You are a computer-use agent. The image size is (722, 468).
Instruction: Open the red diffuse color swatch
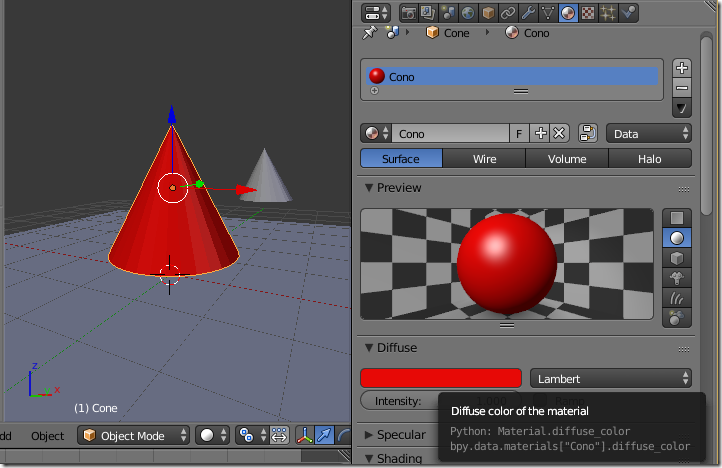coord(441,378)
